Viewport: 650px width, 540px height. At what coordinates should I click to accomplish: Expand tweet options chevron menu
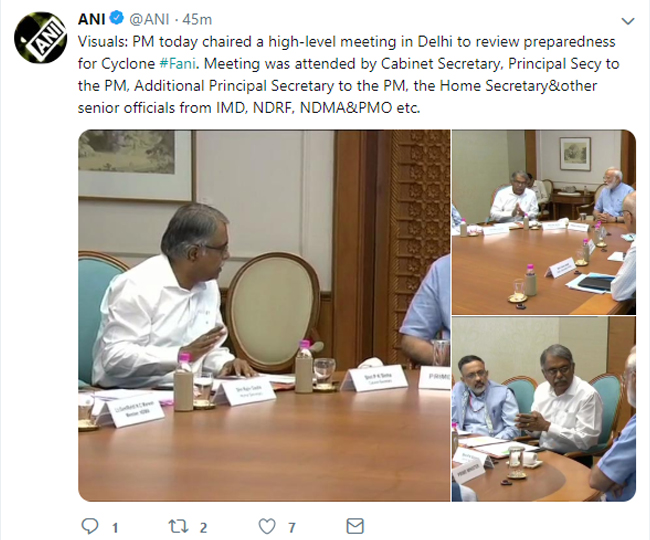(x=628, y=21)
